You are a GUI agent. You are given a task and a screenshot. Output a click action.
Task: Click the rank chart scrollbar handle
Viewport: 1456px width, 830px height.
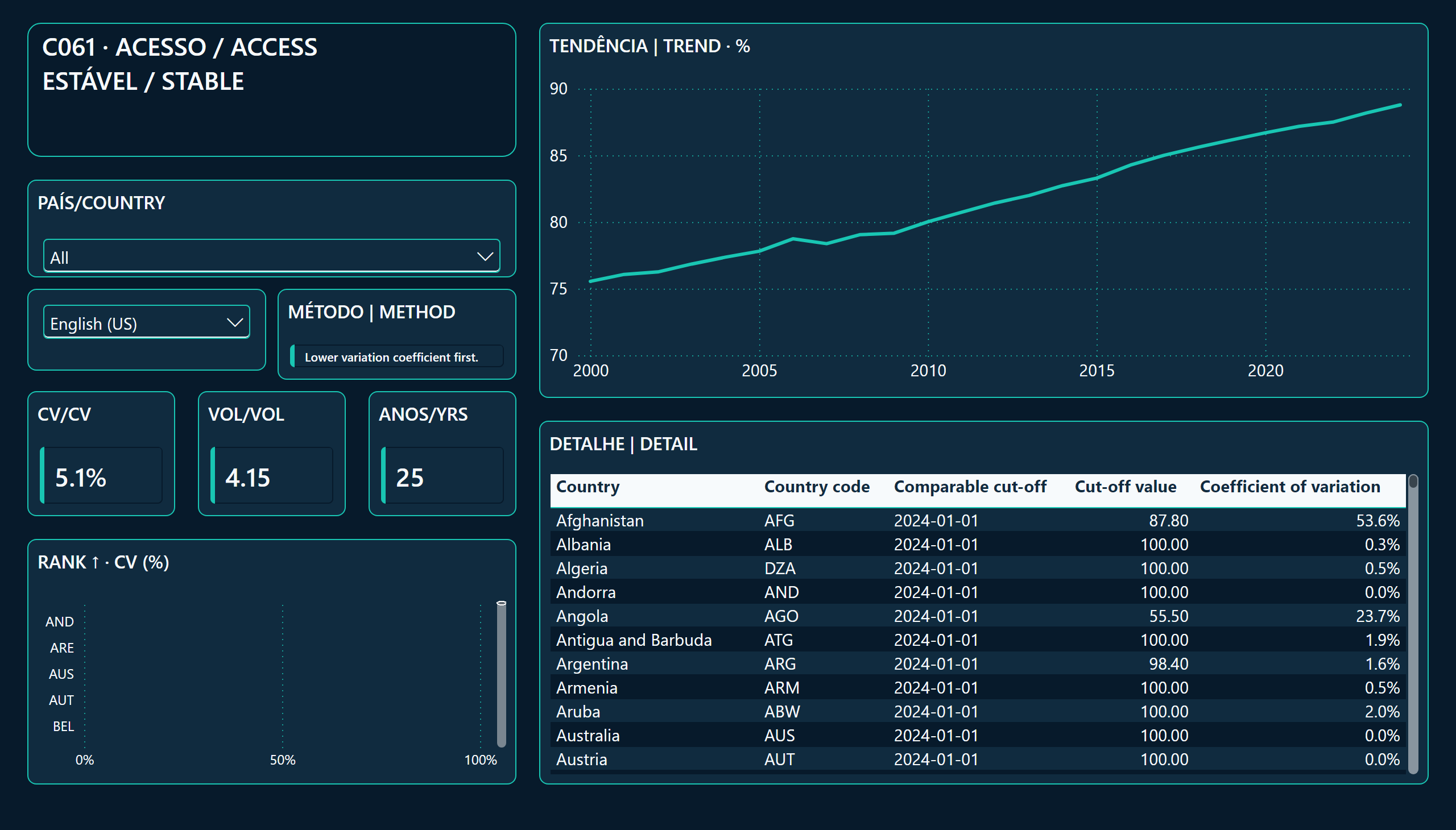click(501, 674)
